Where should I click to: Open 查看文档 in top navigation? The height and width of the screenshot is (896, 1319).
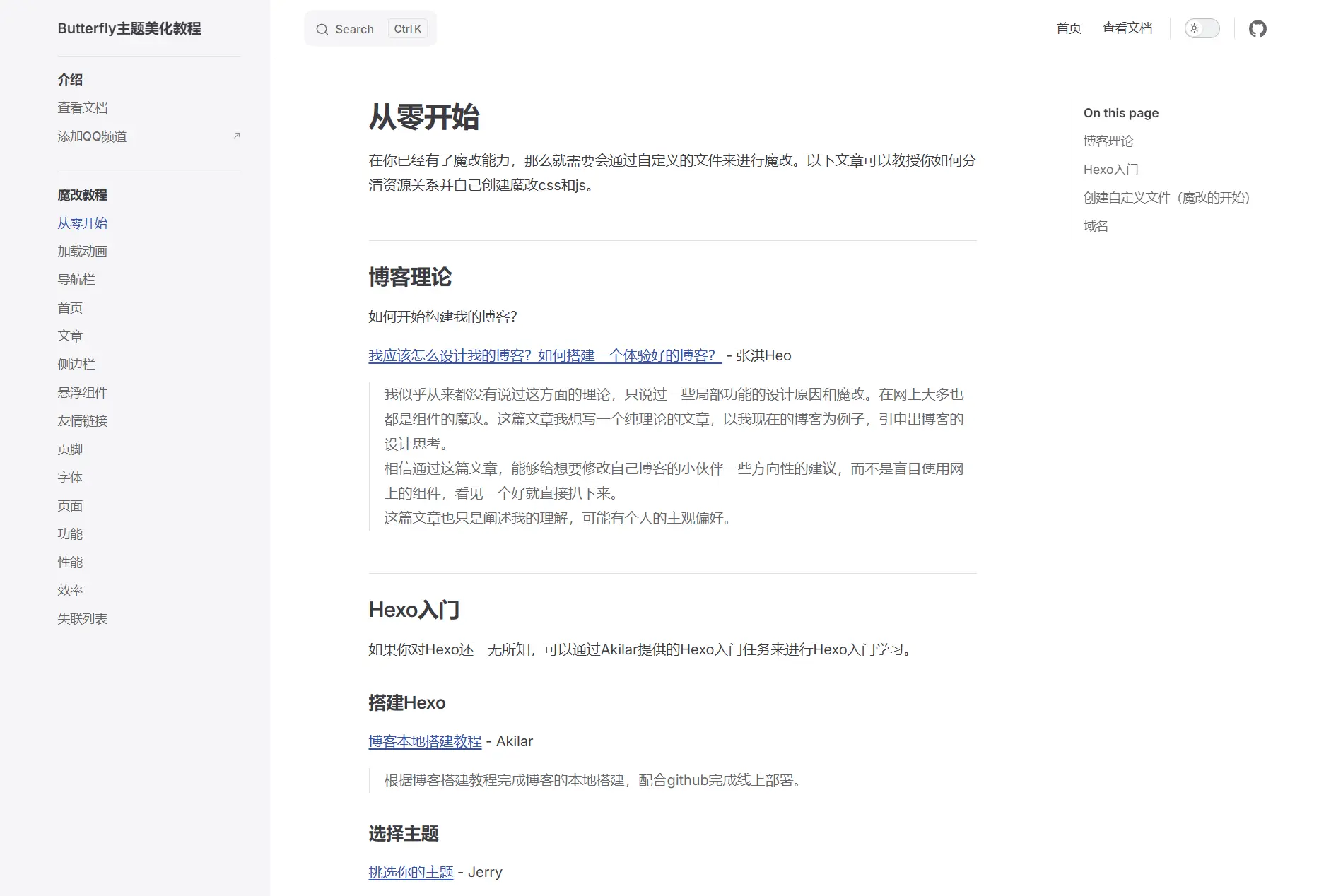click(1127, 28)
